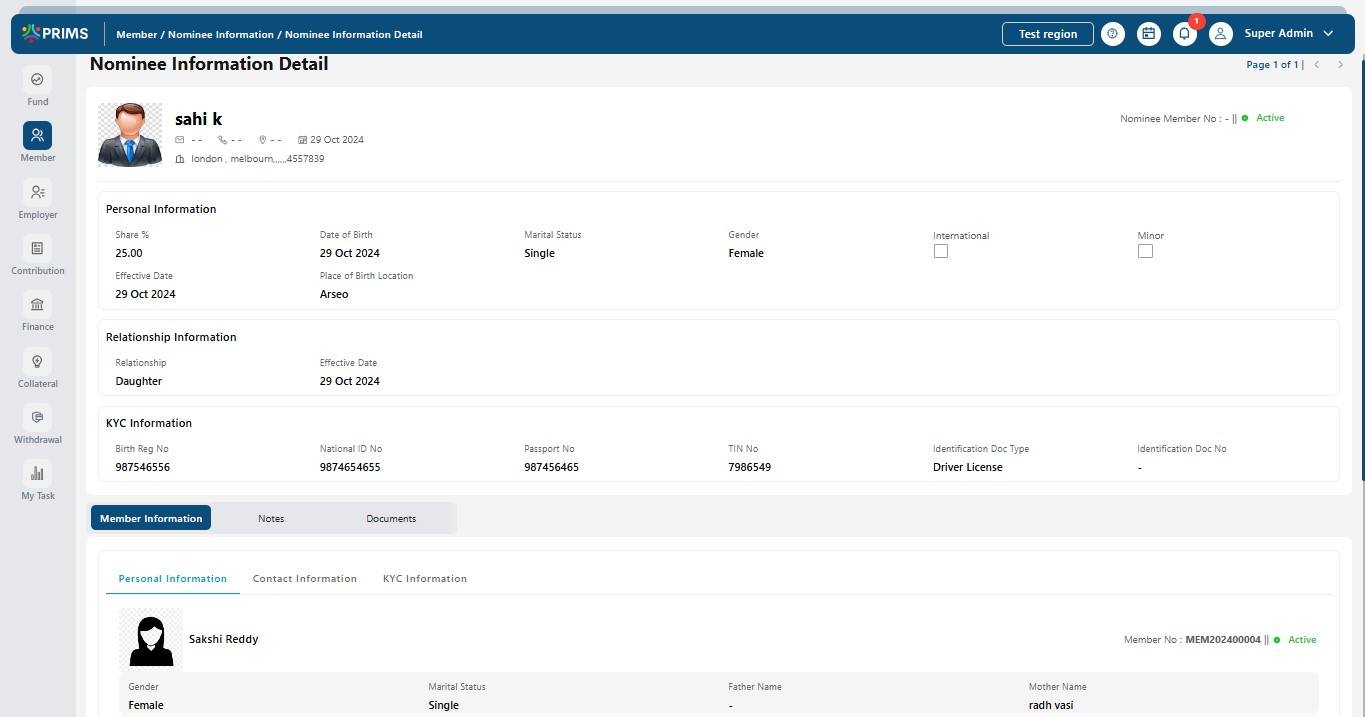The width and height of the screenshot is (1365, 717).
Task: Open the Contribution sidebar icon
Action: (37, 248)
